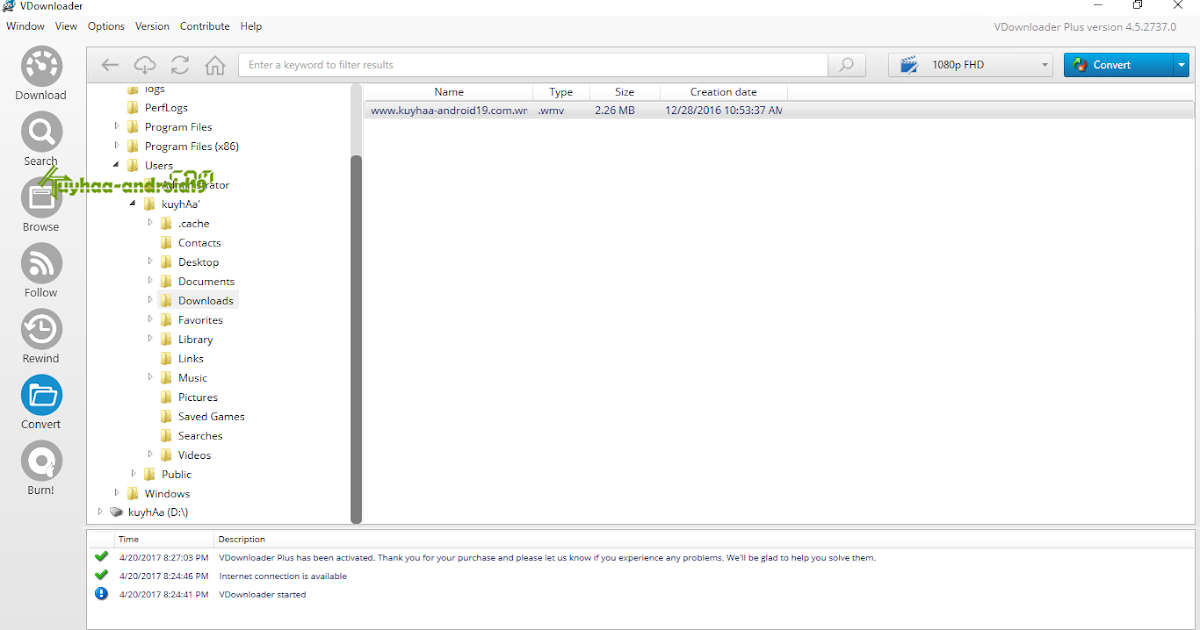The height and width of the screenshot is (630, 1200).
Task: Click the cloud download toolbar icon
Action: click(x=145, y=65)
